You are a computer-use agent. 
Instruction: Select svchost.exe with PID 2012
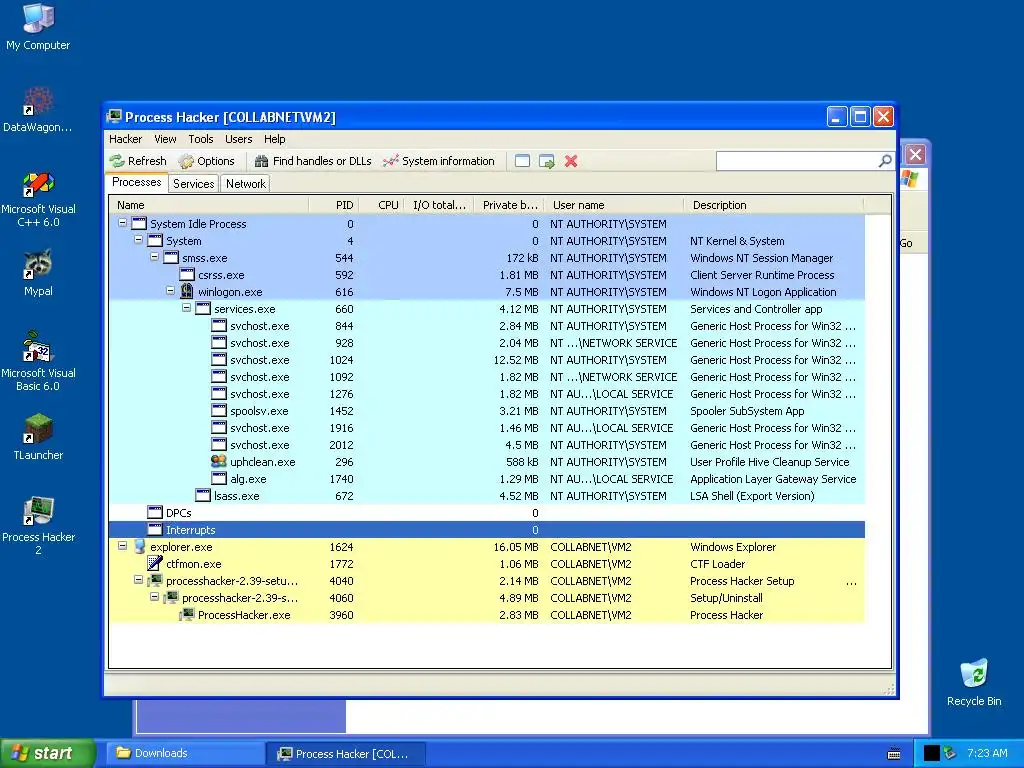coord(487,445)
